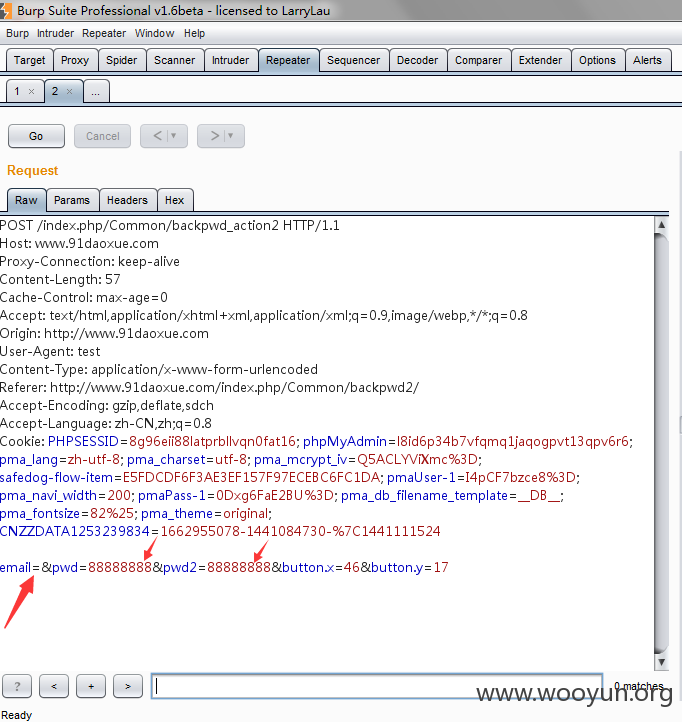Open back history dropdown arrow

point(174,136)
